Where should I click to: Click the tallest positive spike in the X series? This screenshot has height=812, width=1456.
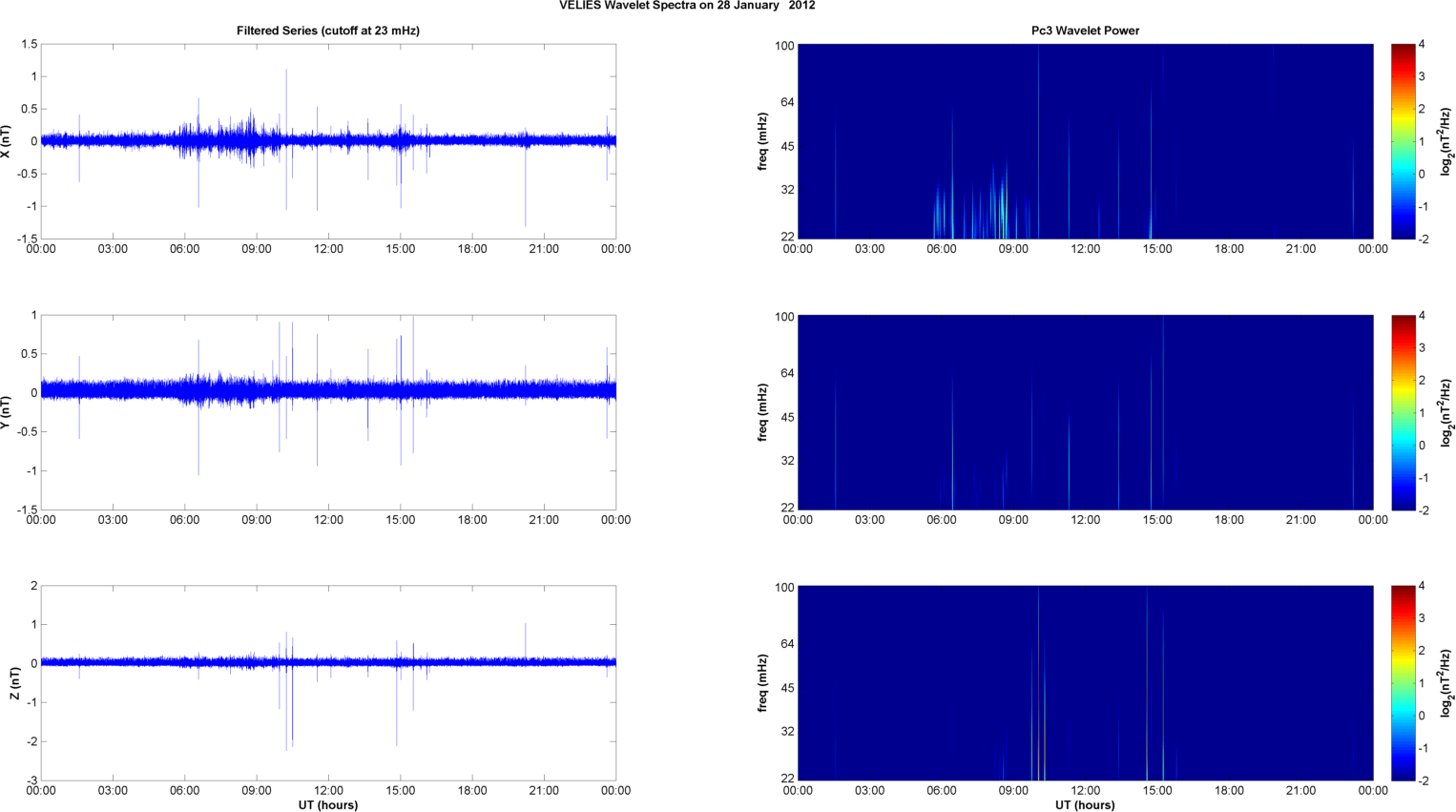[286, 73]
